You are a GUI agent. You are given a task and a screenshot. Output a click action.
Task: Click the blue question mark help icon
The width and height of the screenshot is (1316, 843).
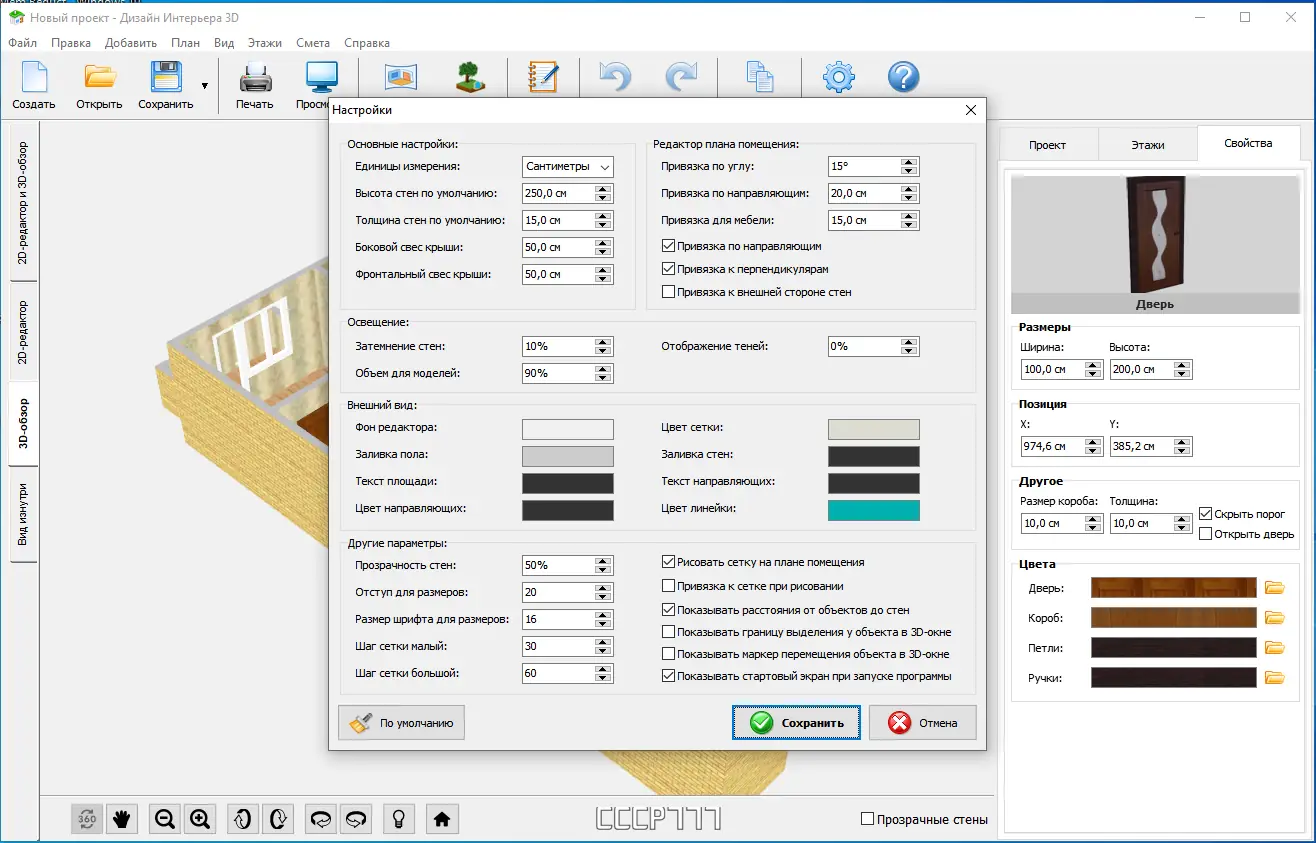pos(903,78)
